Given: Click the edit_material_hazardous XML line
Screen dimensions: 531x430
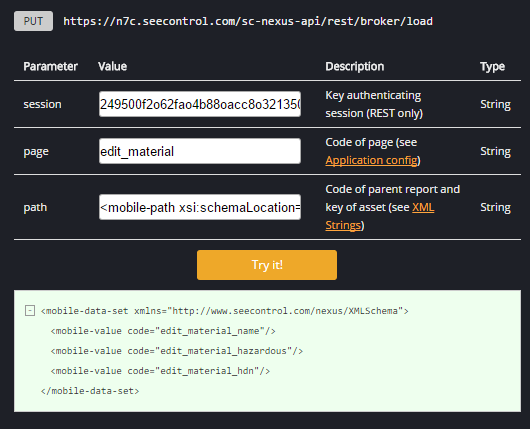Looking at the screenshot, I should 177,351.
